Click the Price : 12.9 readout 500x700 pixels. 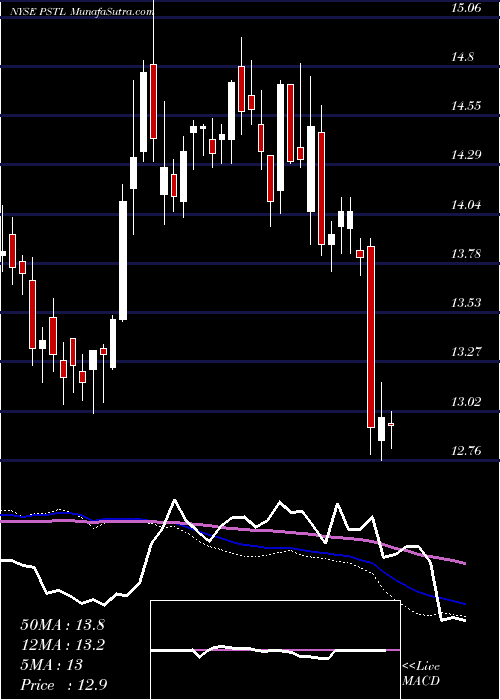point(63,685)
